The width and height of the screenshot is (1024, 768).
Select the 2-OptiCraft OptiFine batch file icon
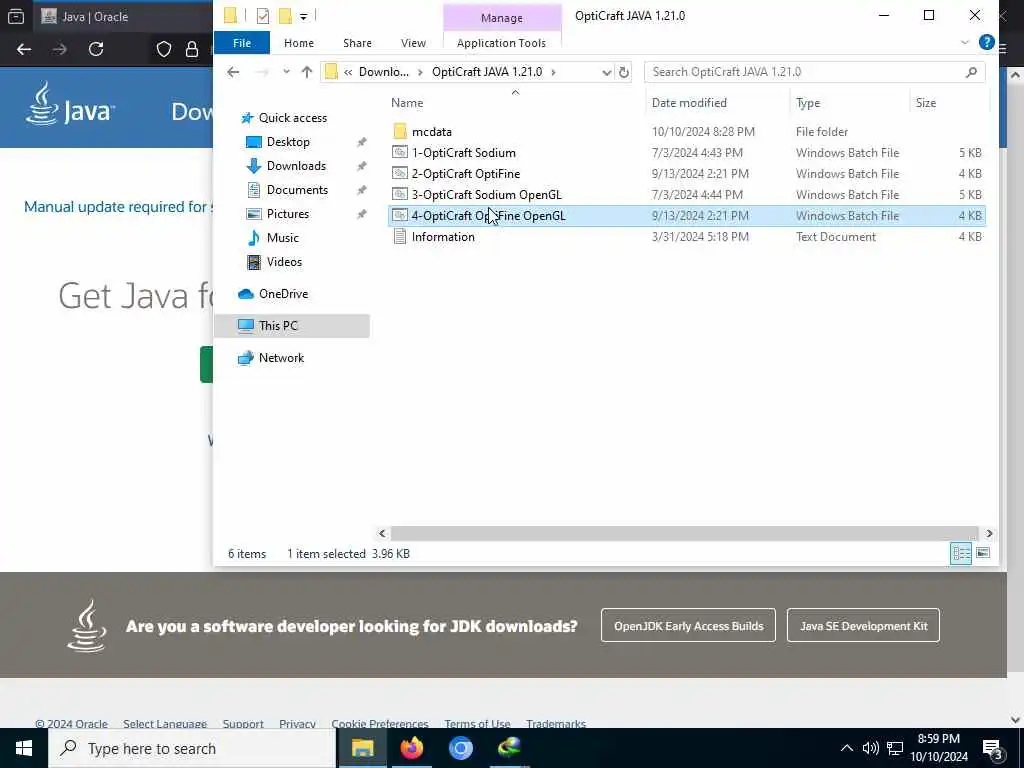pos(400,173)
